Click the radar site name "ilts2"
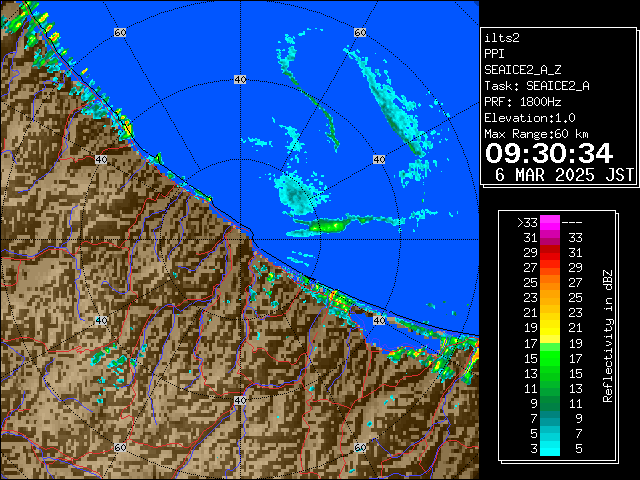The image size is (640, 480). tap(502, 38)
